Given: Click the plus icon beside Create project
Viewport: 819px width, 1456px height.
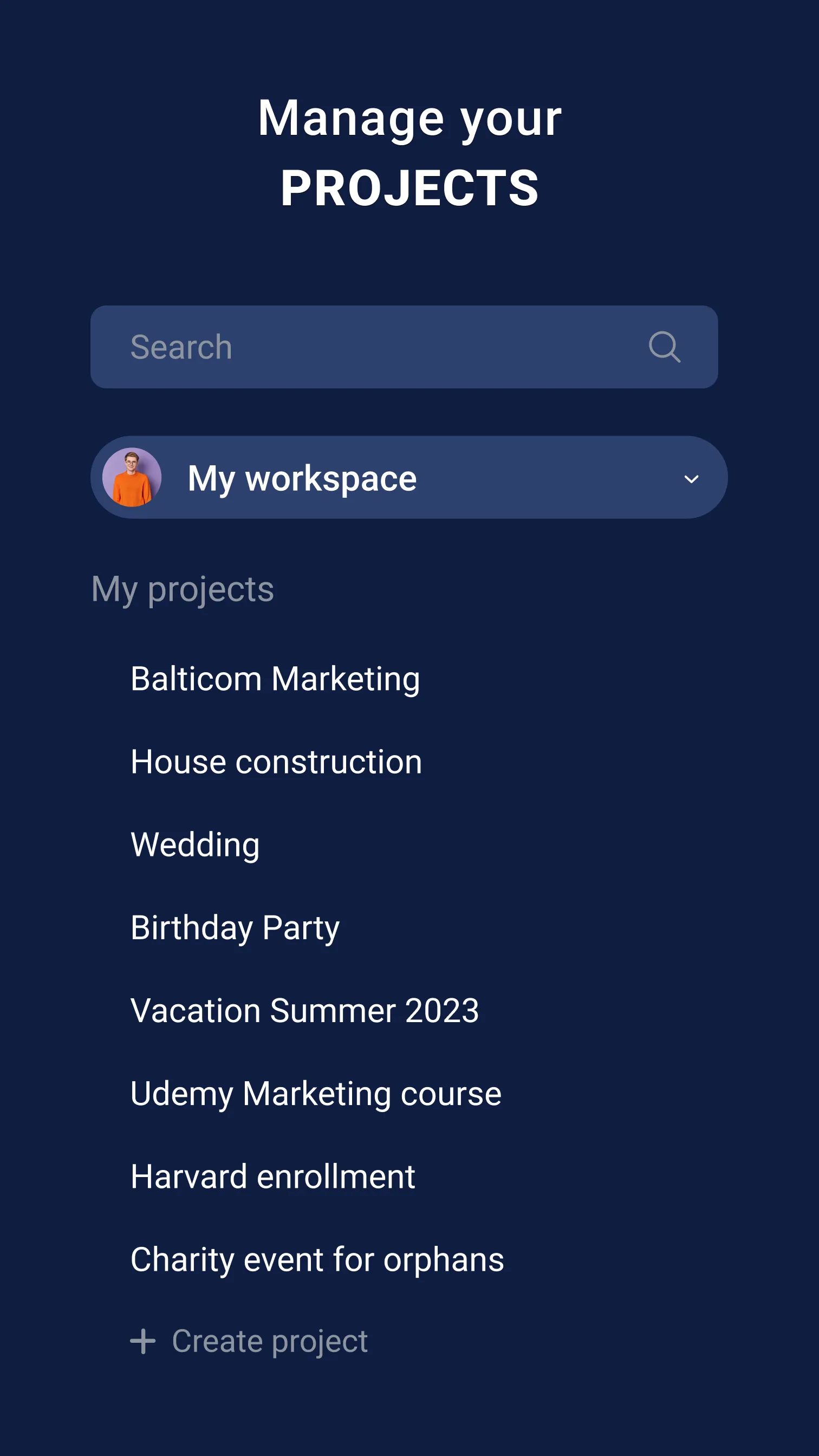Looking at the screenshot, I should pos(142,1341).
